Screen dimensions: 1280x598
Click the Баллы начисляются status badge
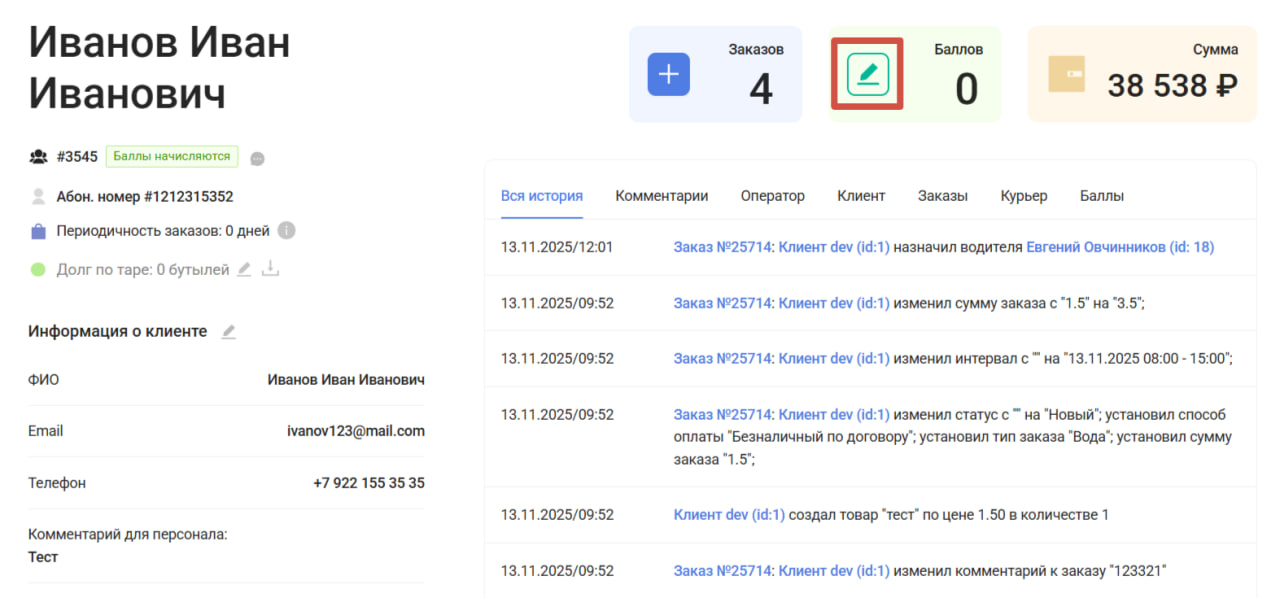click(x=172, y=156)
